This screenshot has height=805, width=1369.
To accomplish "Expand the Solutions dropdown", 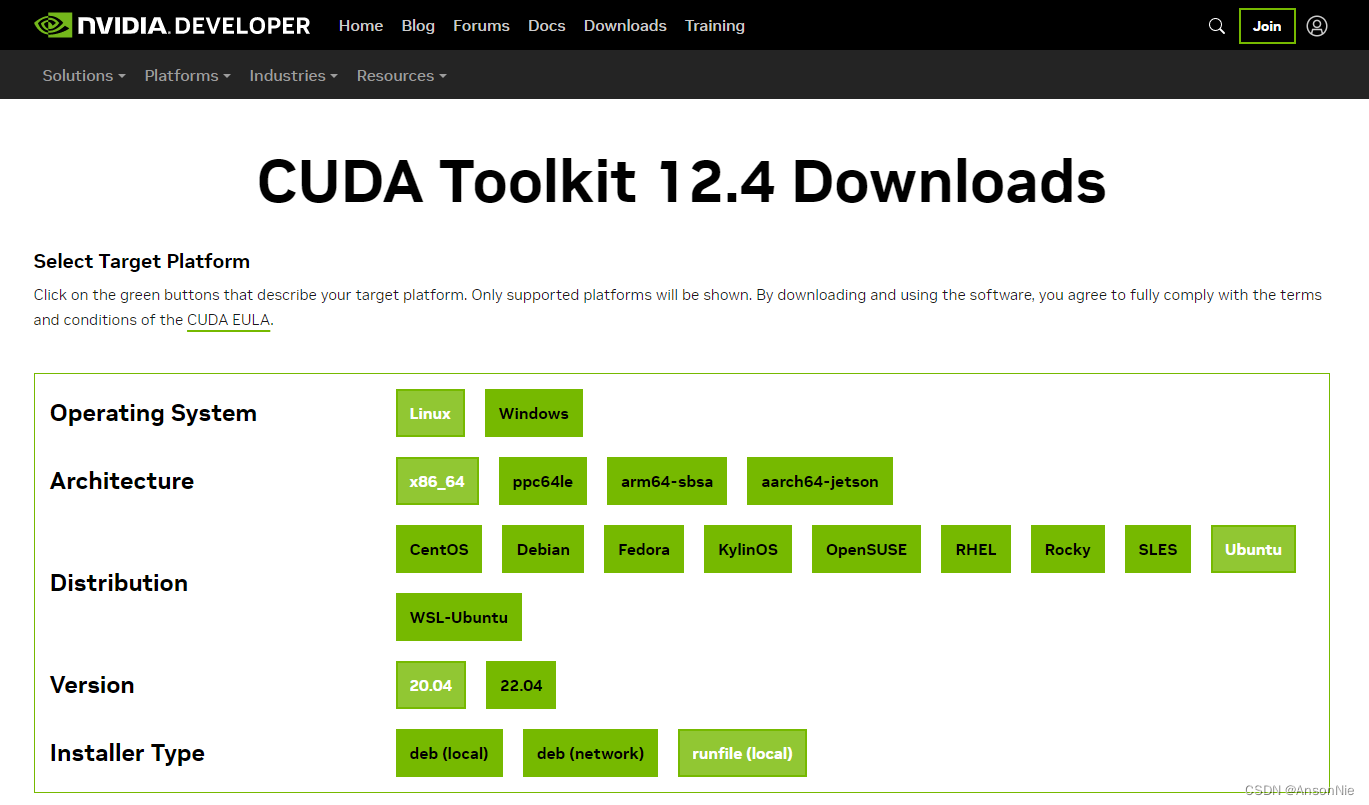I will click(84, 75).
